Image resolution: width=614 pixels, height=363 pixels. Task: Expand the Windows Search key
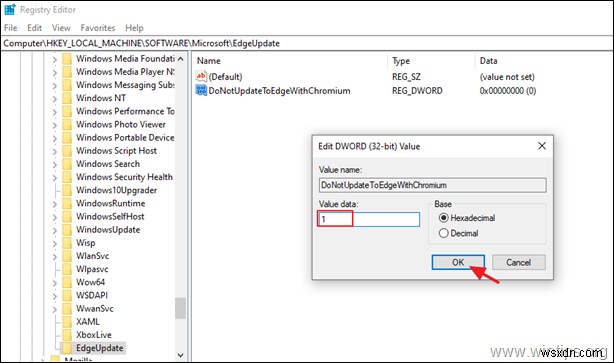[54, 164]
